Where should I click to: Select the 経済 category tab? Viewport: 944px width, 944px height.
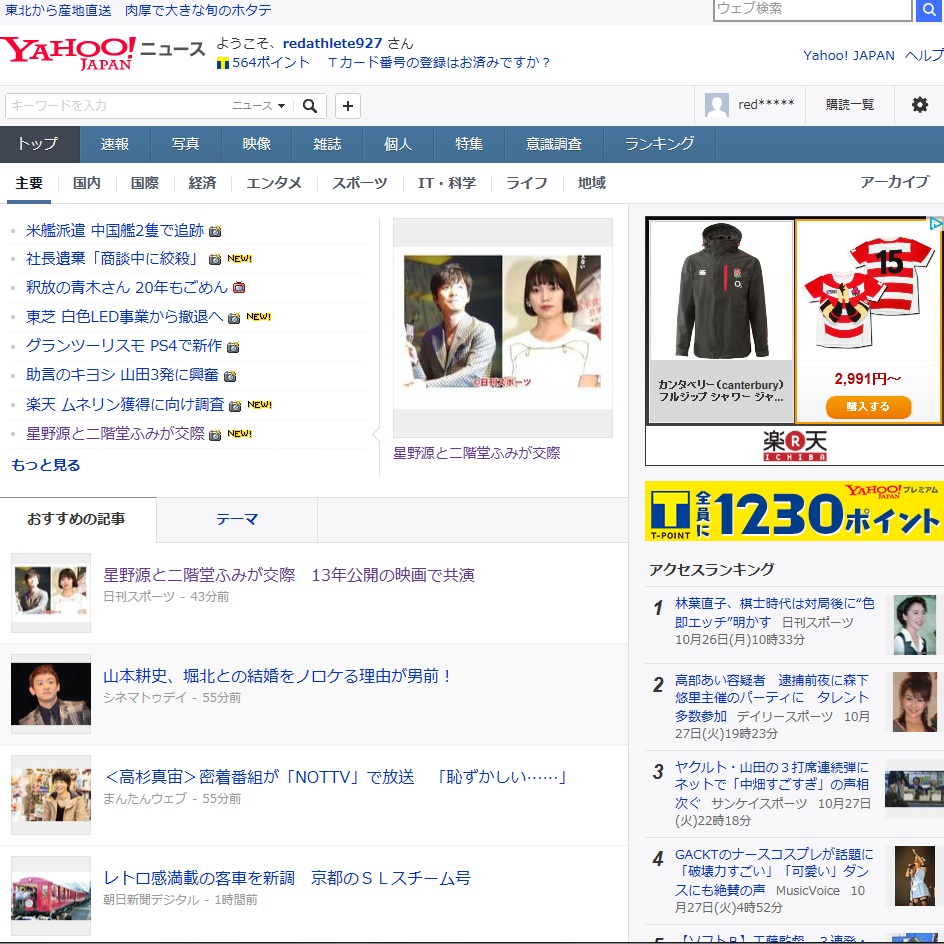pyautogui.click(x=202, y=183)
